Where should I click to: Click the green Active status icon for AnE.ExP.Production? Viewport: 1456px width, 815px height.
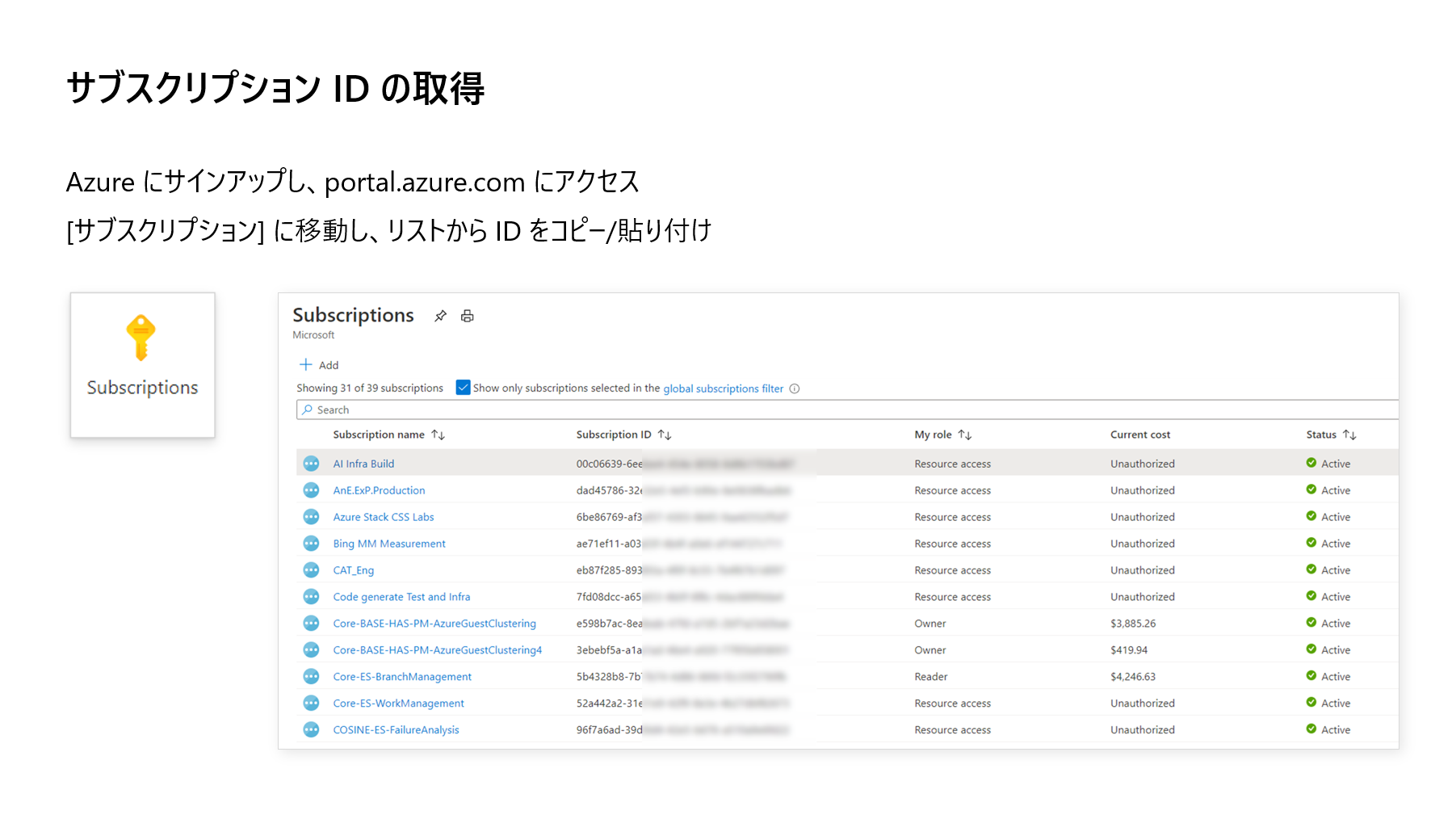1311,489
